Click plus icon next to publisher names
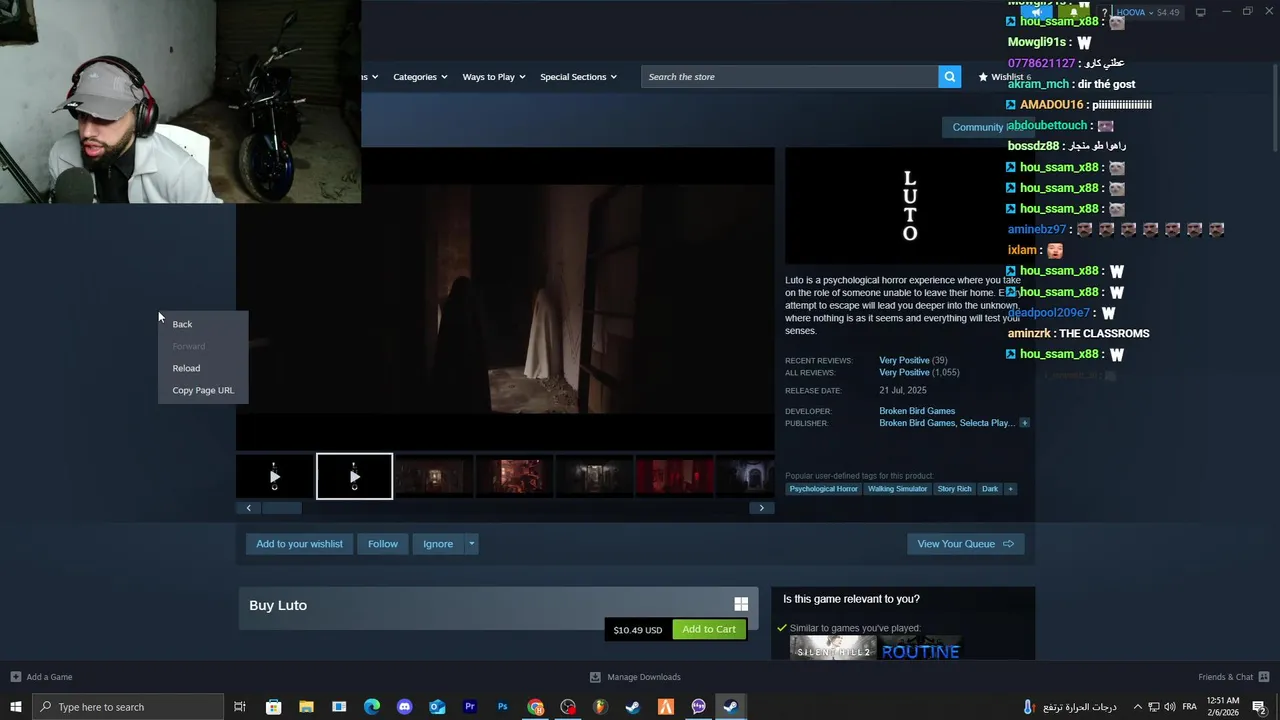1280x720 pixels. point(1024,423)
